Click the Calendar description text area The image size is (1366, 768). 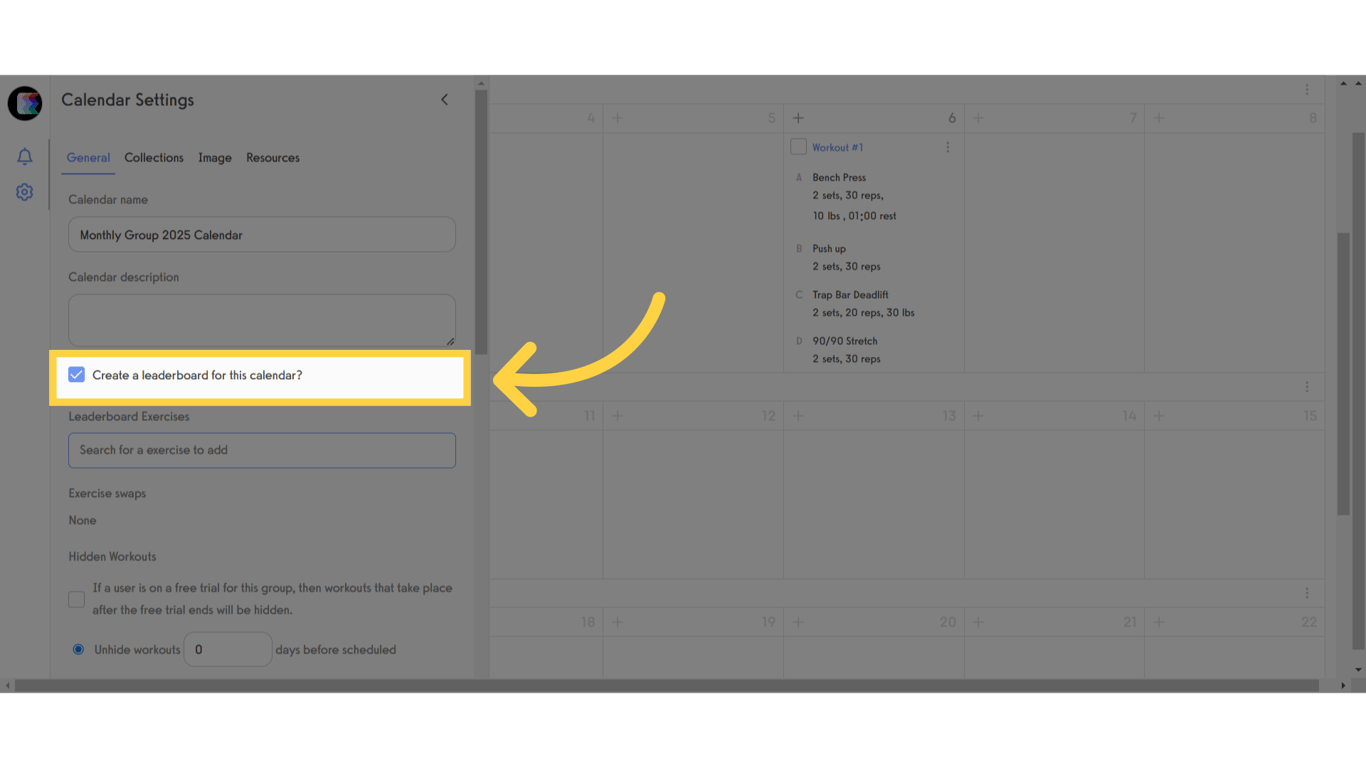[x=262, y=320]
